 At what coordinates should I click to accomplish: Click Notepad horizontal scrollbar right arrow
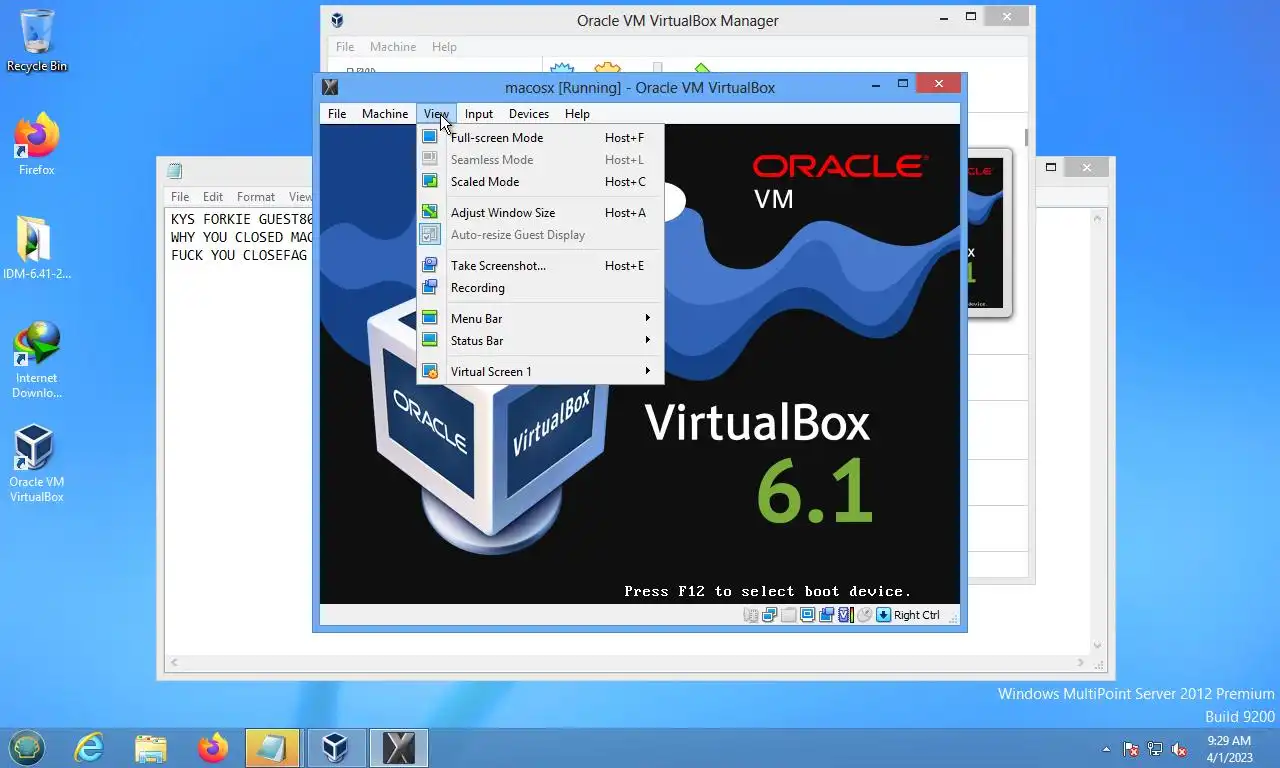click(1081, 662)
